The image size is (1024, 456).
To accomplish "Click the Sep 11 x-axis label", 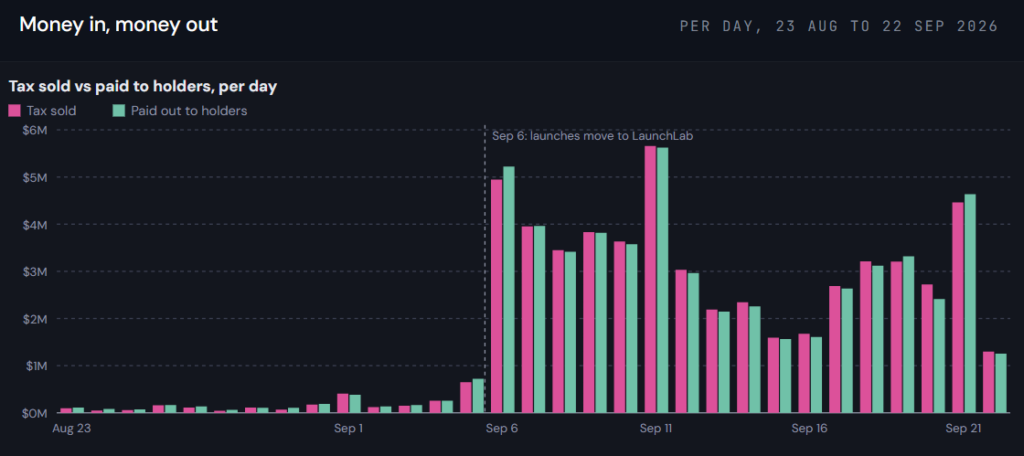I will pos(656,429).
